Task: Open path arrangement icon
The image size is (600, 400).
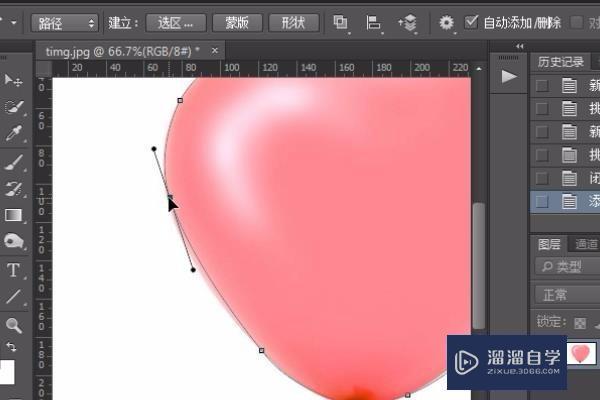Action: (408, 23)
